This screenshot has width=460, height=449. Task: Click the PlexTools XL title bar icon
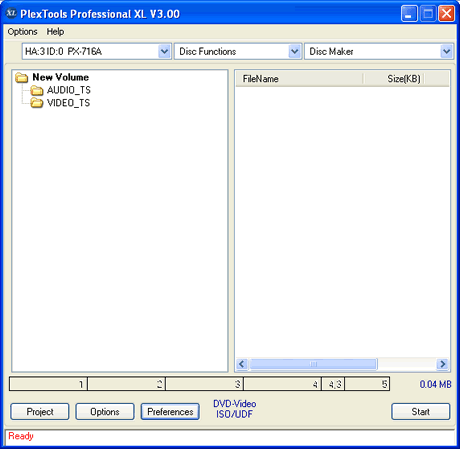(x=11, y=13)
